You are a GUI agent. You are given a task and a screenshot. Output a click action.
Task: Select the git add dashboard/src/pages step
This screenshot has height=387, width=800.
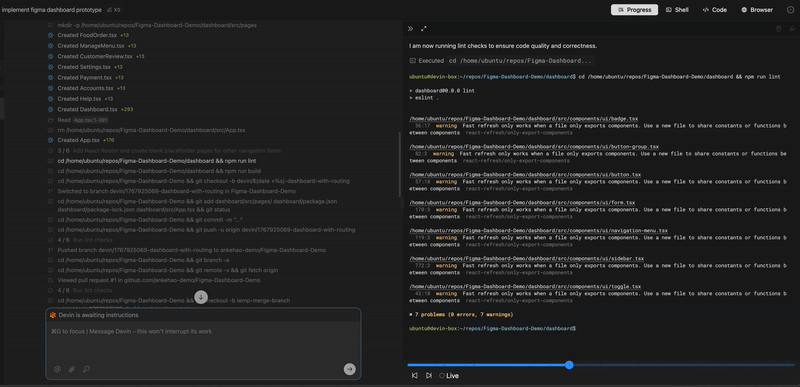(197, 205)
